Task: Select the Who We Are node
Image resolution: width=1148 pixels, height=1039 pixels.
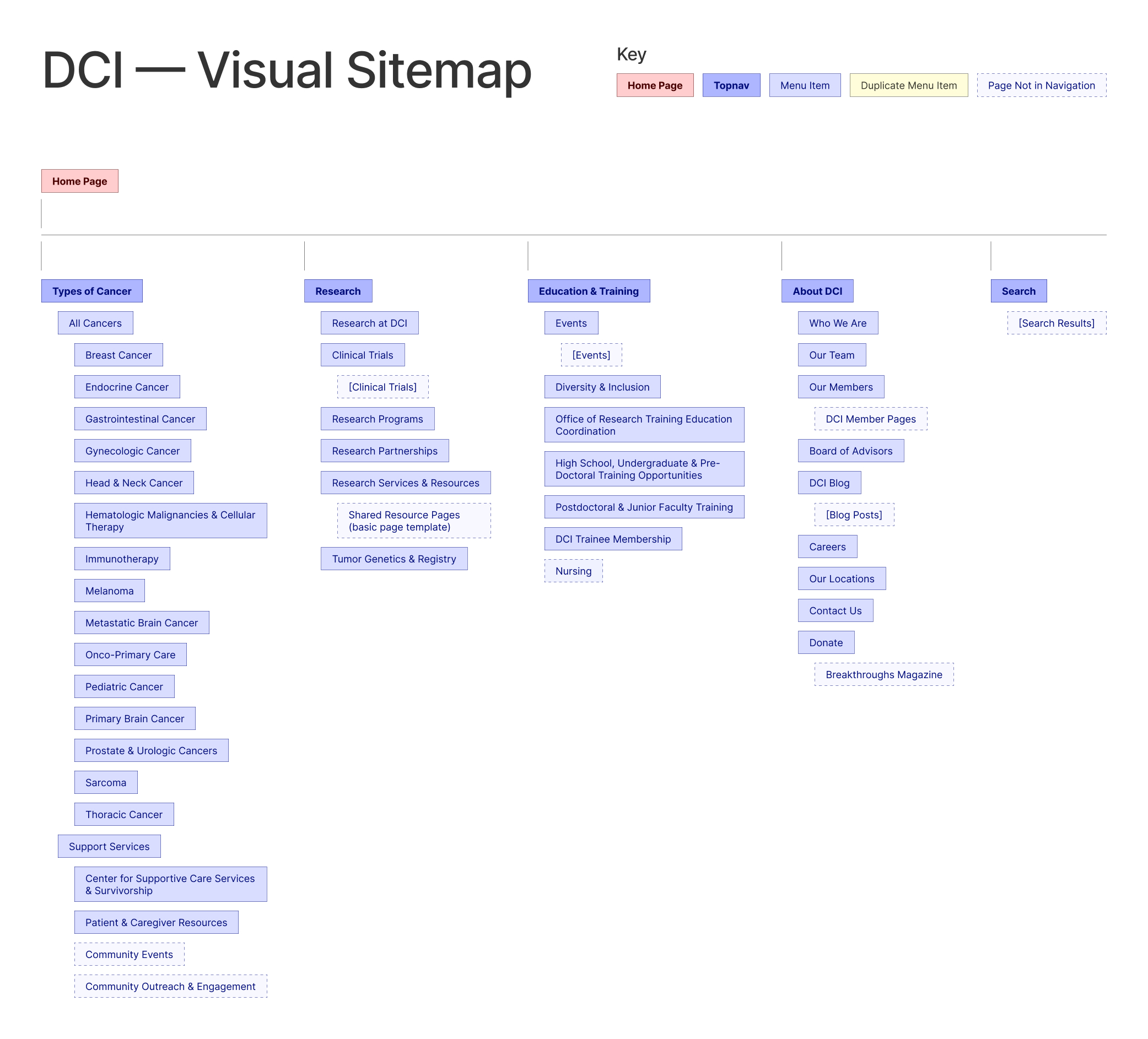Action: (838, 323)
